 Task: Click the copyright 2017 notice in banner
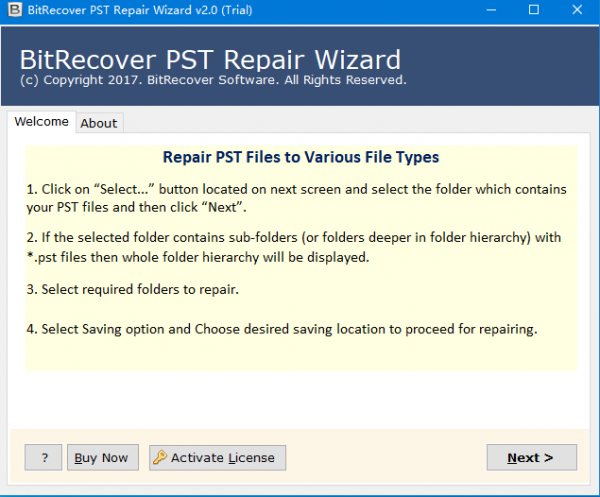pos(212,80)
